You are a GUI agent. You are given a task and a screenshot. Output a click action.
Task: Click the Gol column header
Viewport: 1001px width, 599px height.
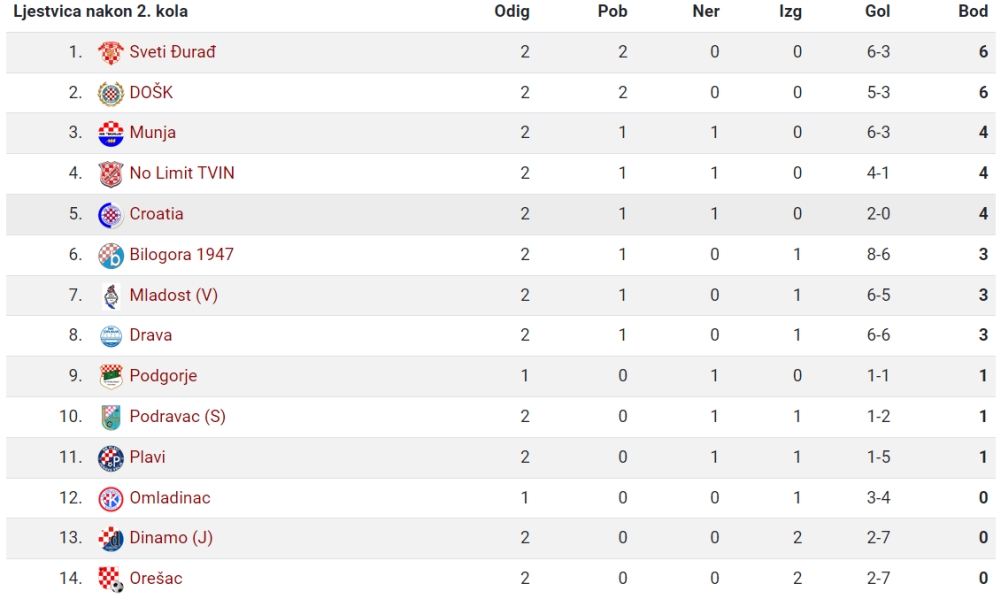coord(877,11)
